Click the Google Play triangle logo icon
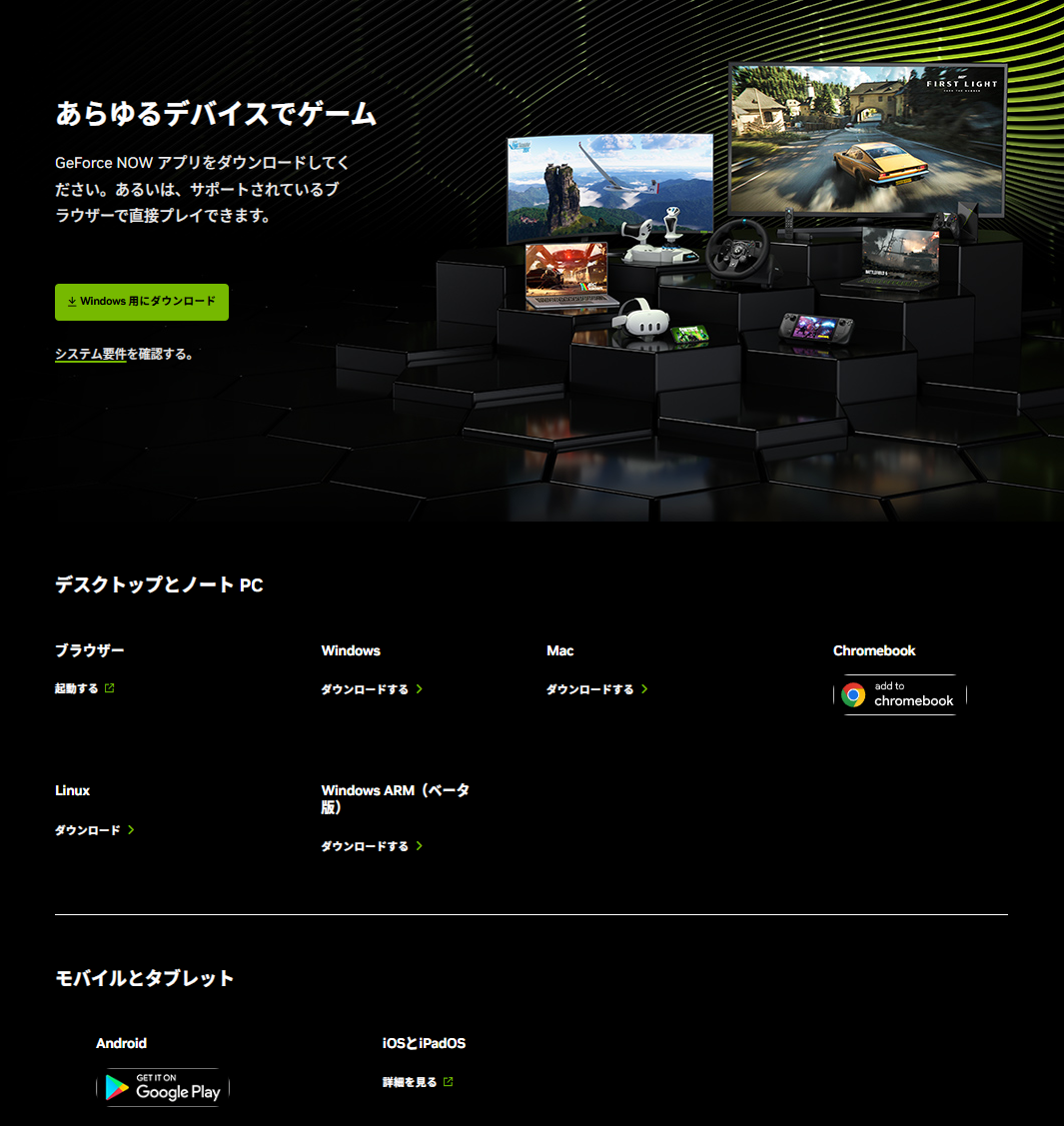 click(x=116, y=1087)
